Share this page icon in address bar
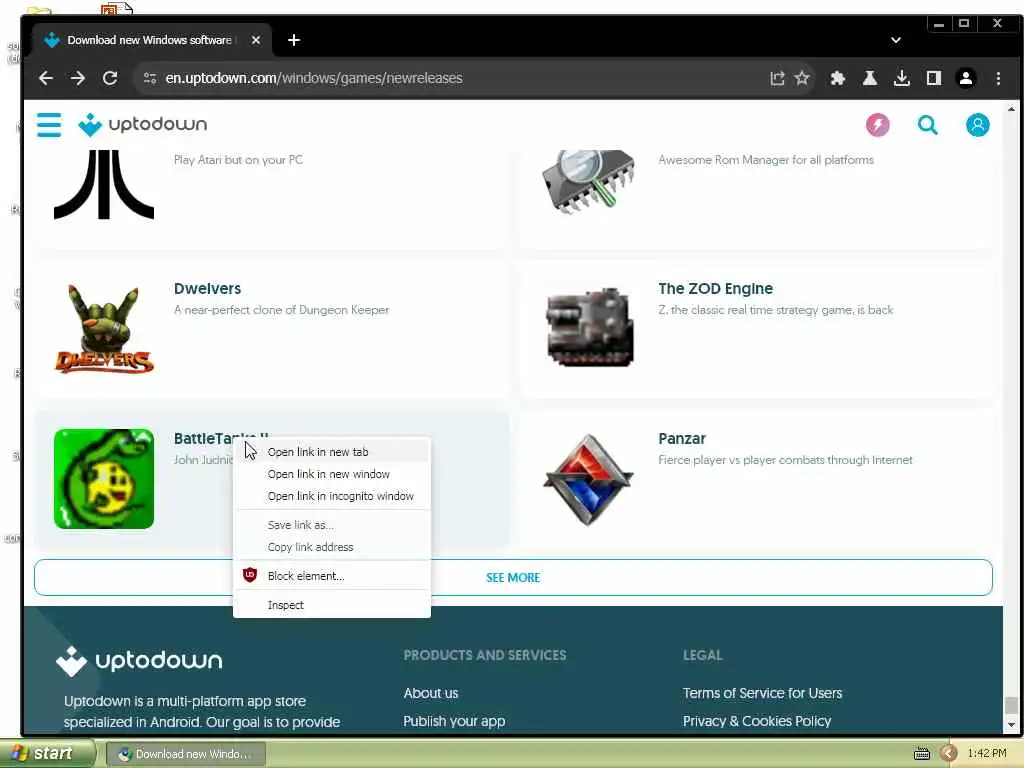 point(776,78)
